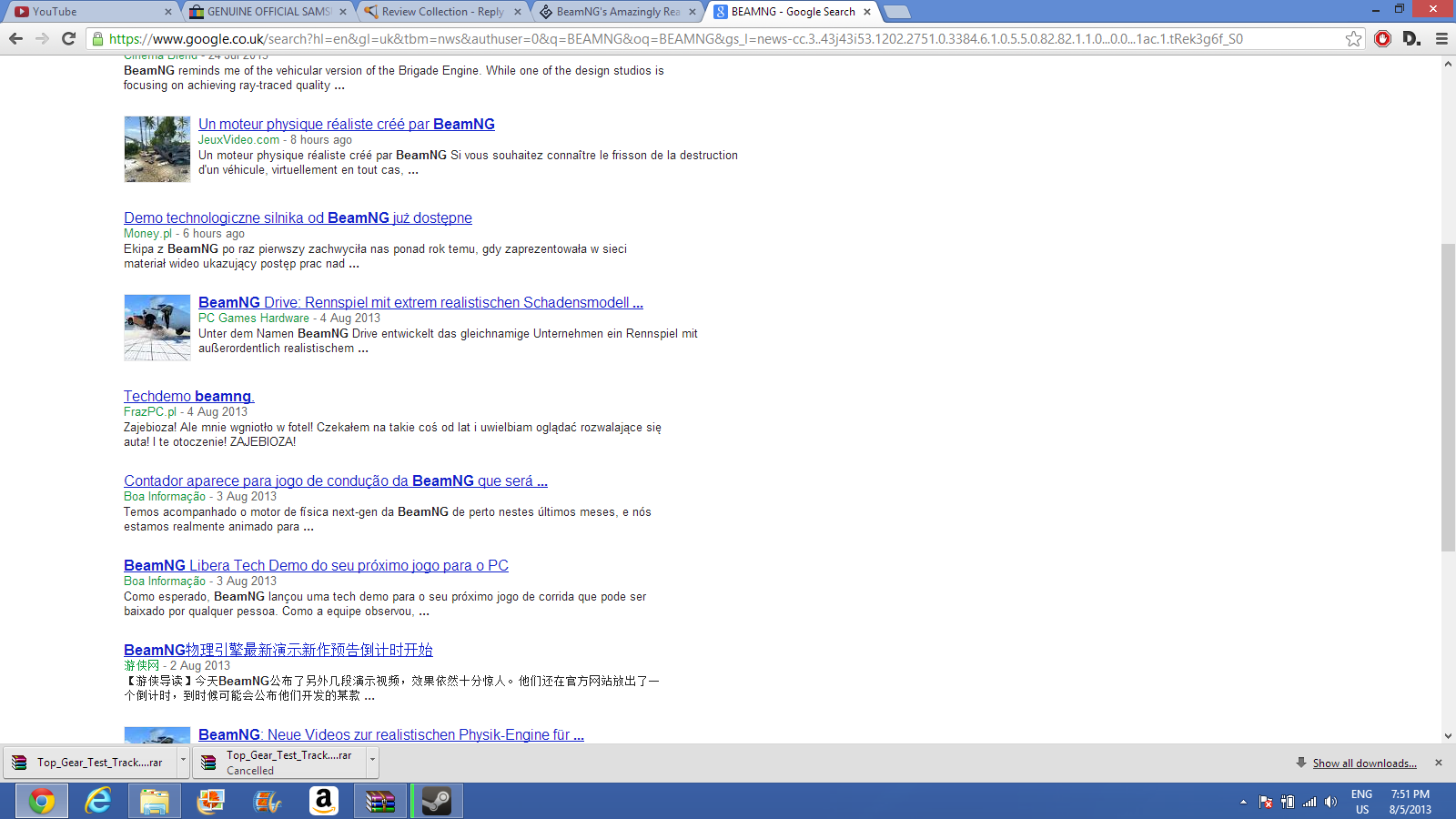Screen dimensions: 1456x819
Task: Open the Chrome menu hamburger icon
Action: pyautogui.click(x=1441, y=38)
